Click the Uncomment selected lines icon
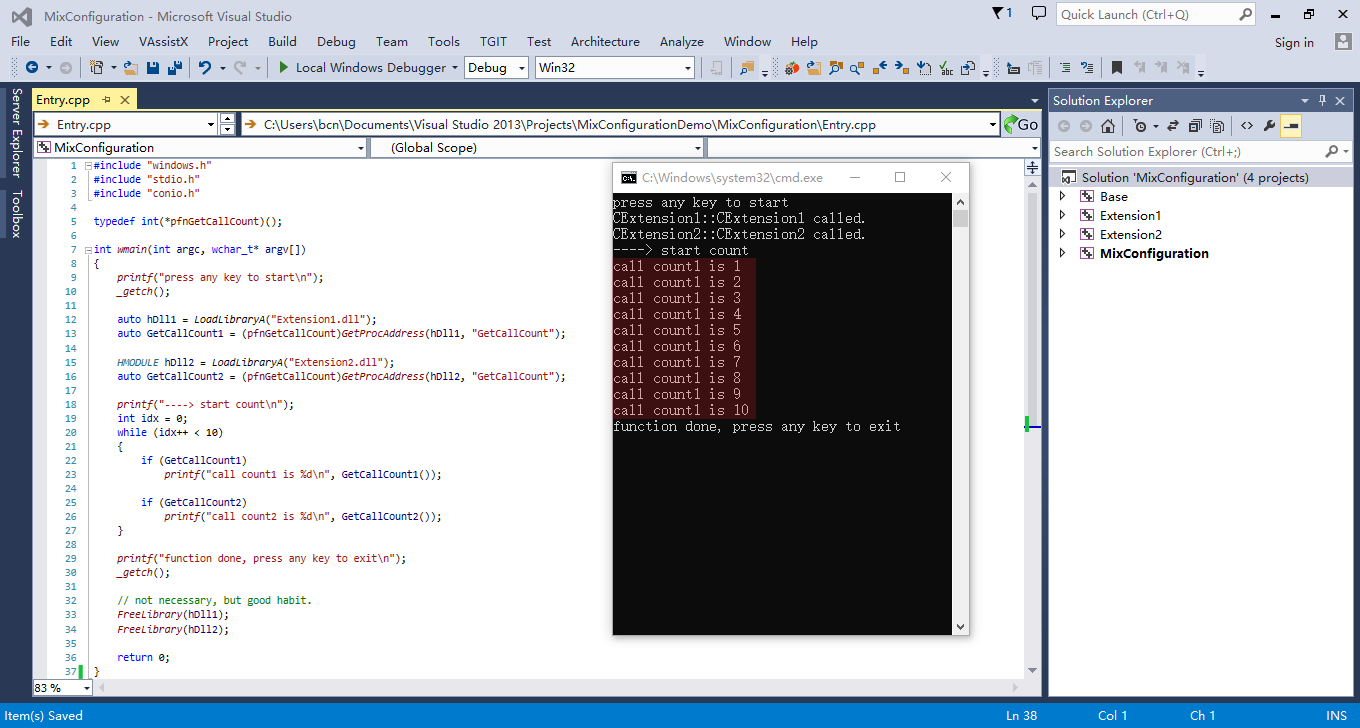Image resolution: width=1360 pixels, height=728 pixels. (1086, 68)
